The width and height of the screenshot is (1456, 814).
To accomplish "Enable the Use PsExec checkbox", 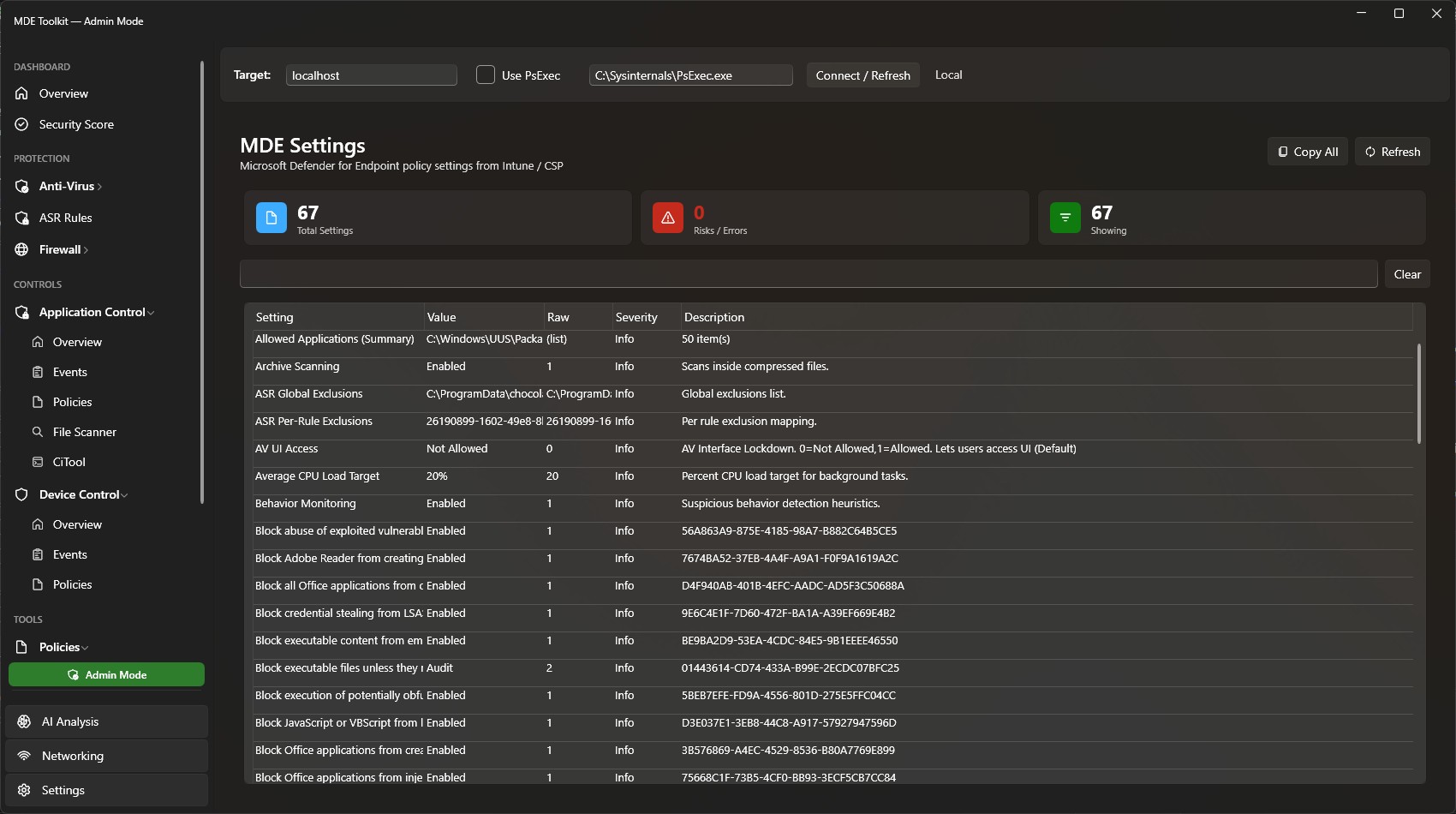I will [x=486, y=75].
